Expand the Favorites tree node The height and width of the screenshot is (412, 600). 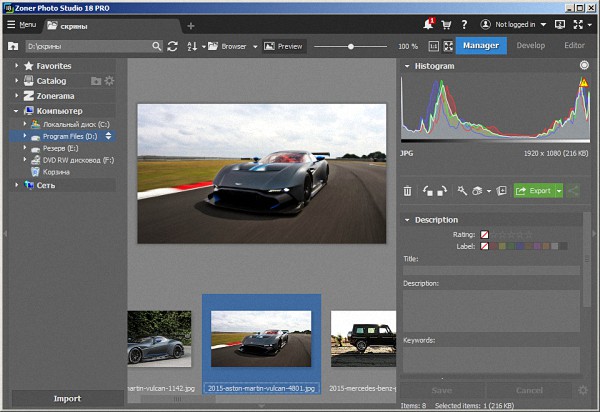click(17, 66)
